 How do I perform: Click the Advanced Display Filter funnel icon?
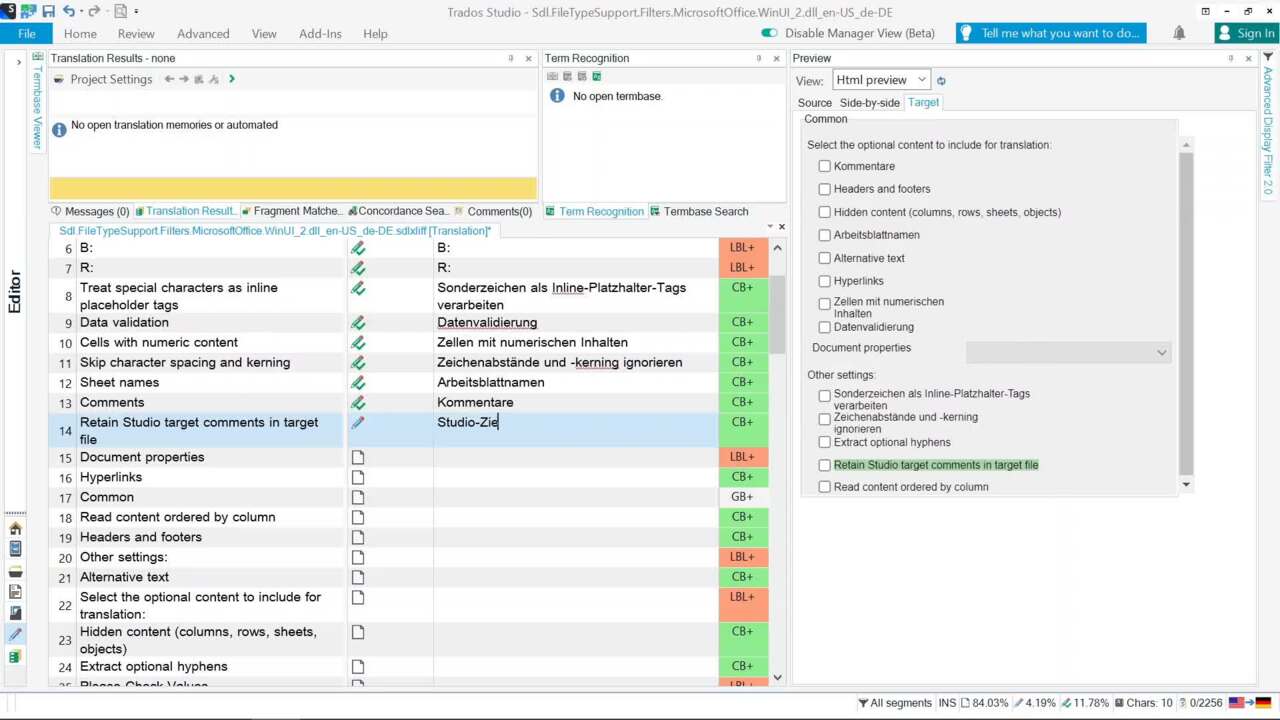[1268, 58]
